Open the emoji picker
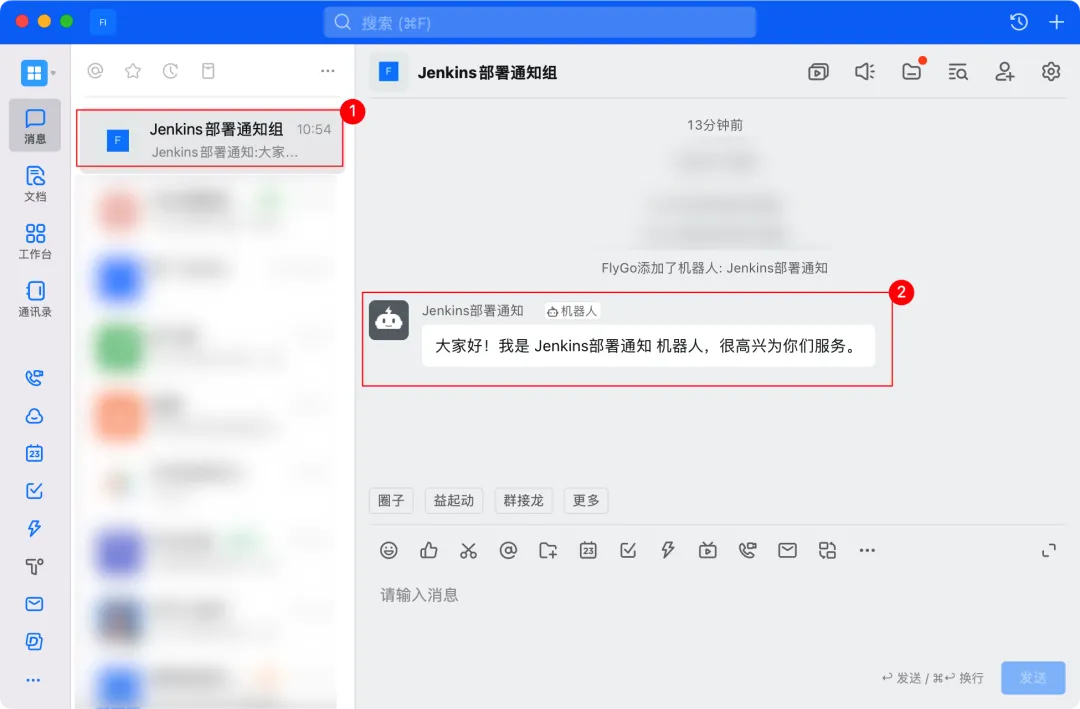Screen dimensions: 1080x709 pyautogui.click(x=388, y=550)
